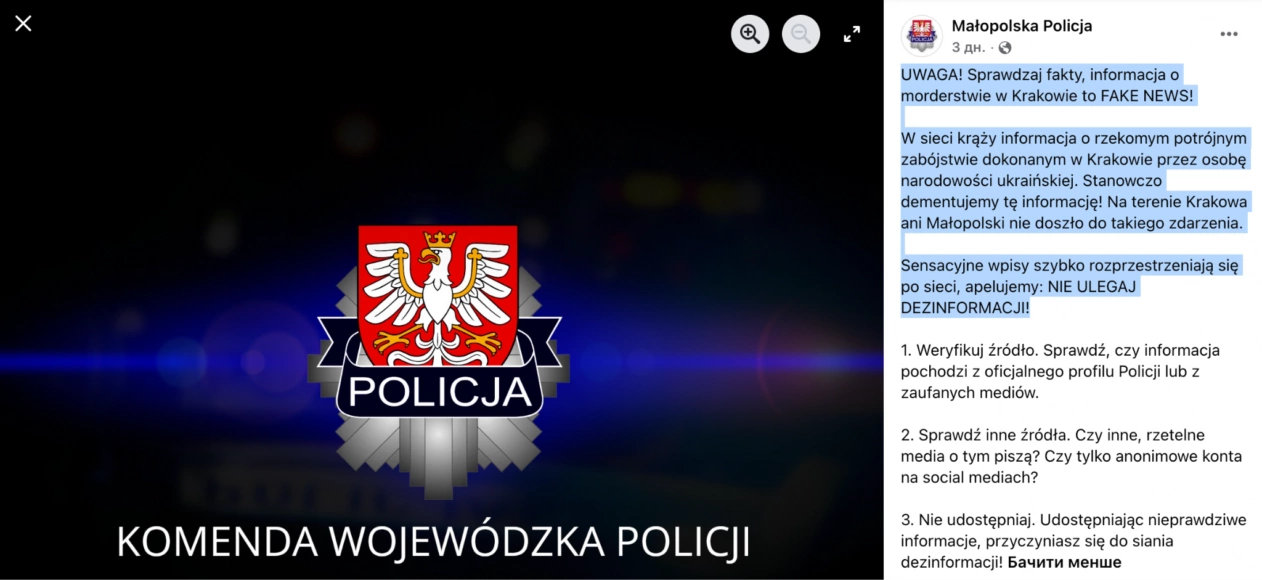Enter fullscreen photo view

click(x=852, y=34)
